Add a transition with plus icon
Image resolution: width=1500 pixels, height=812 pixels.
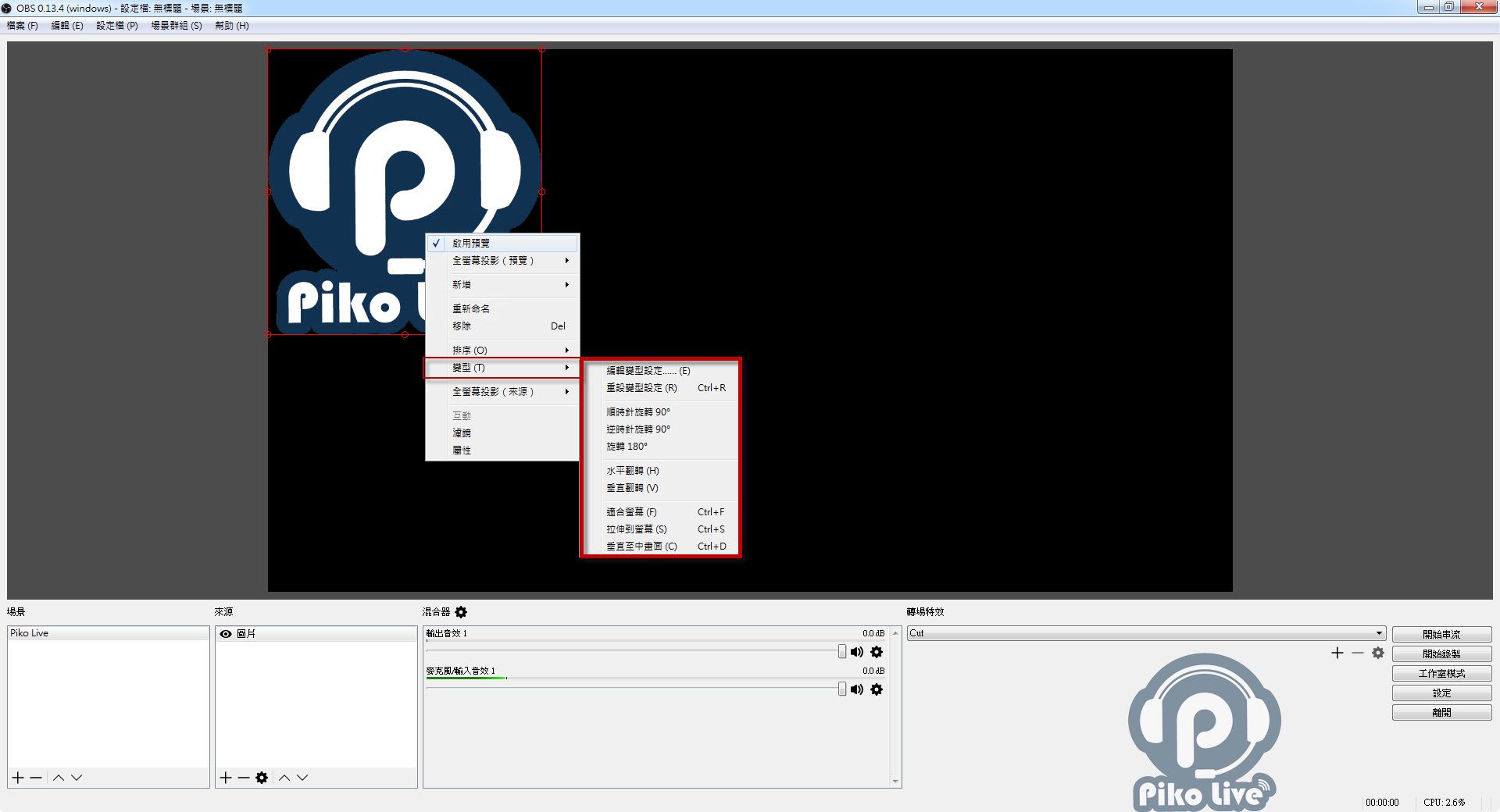tap(1337, 653)
